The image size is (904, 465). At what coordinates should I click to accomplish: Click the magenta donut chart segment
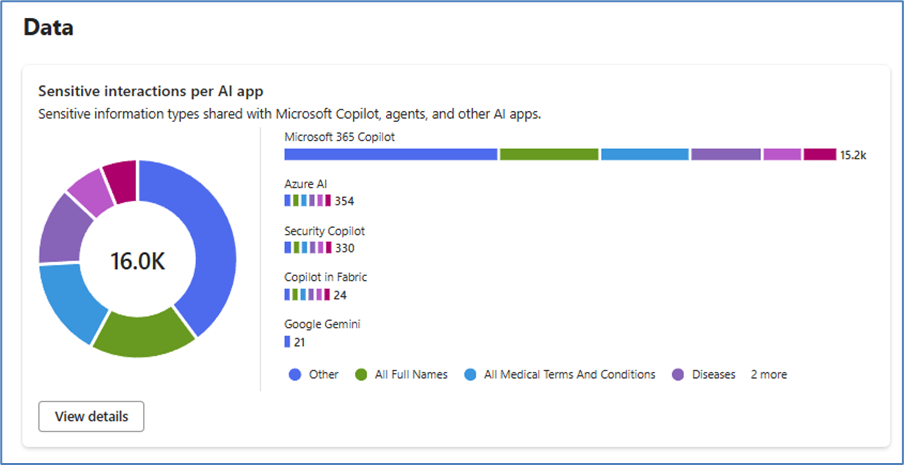click(120, 182)
